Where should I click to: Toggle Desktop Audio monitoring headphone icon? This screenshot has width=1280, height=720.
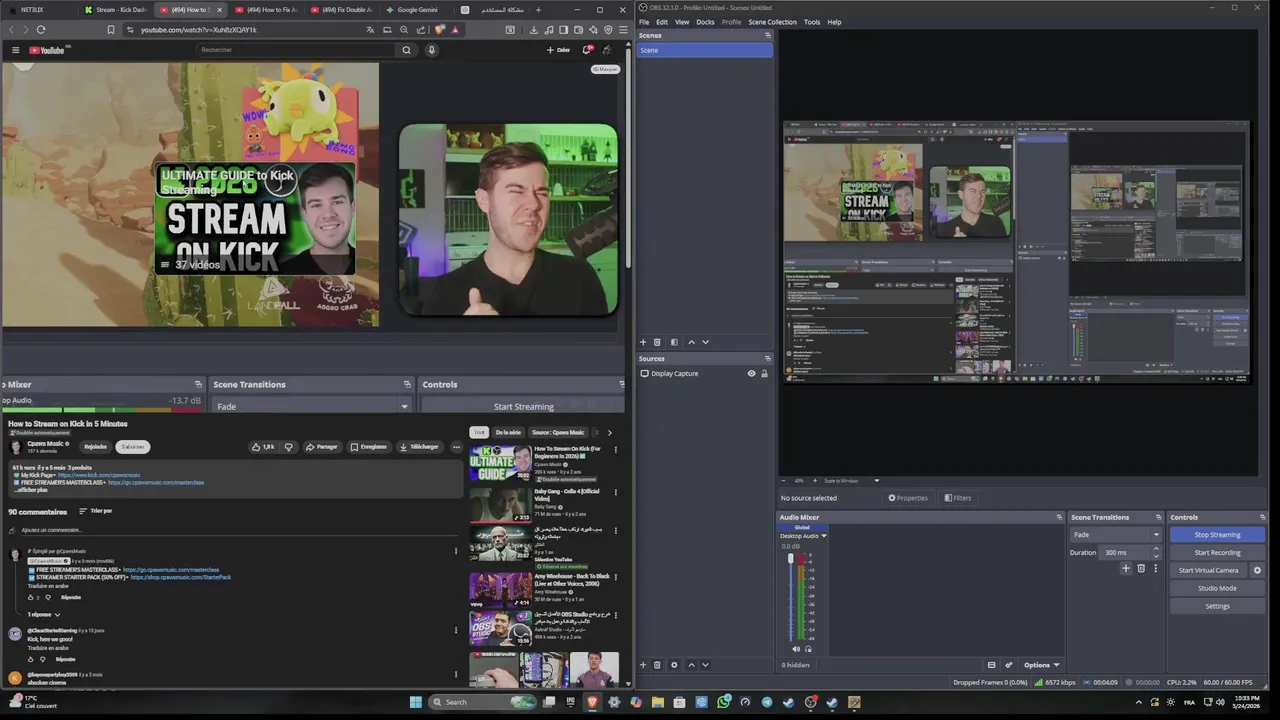808,649
